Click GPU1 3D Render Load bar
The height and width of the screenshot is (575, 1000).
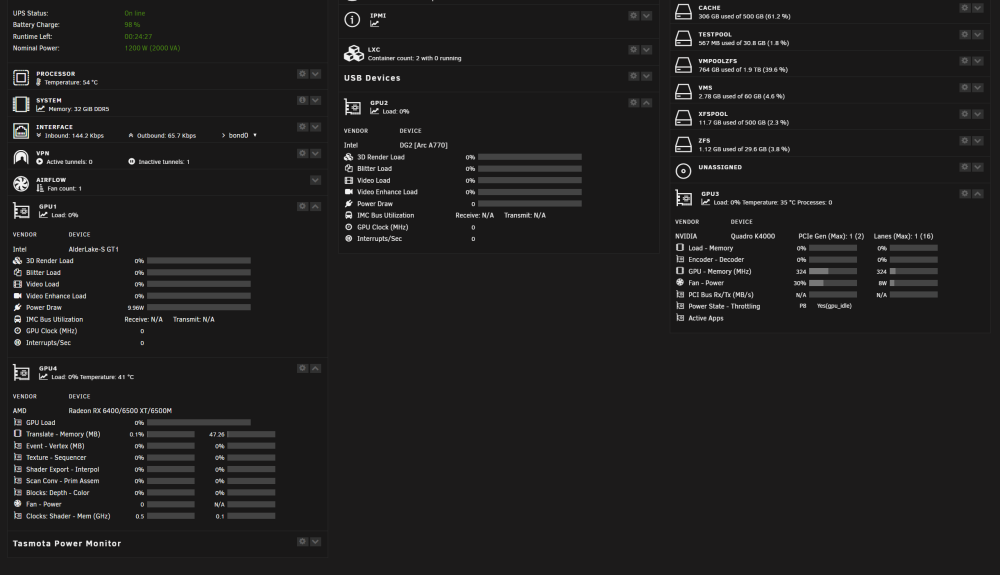(x=199, y=261)
